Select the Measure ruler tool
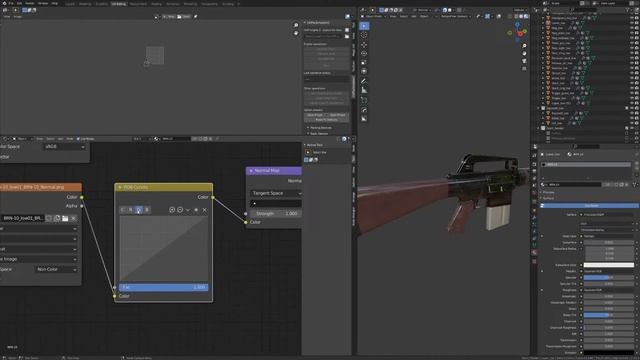Screen dimensions: 640x360 click(x=364, y=90)
